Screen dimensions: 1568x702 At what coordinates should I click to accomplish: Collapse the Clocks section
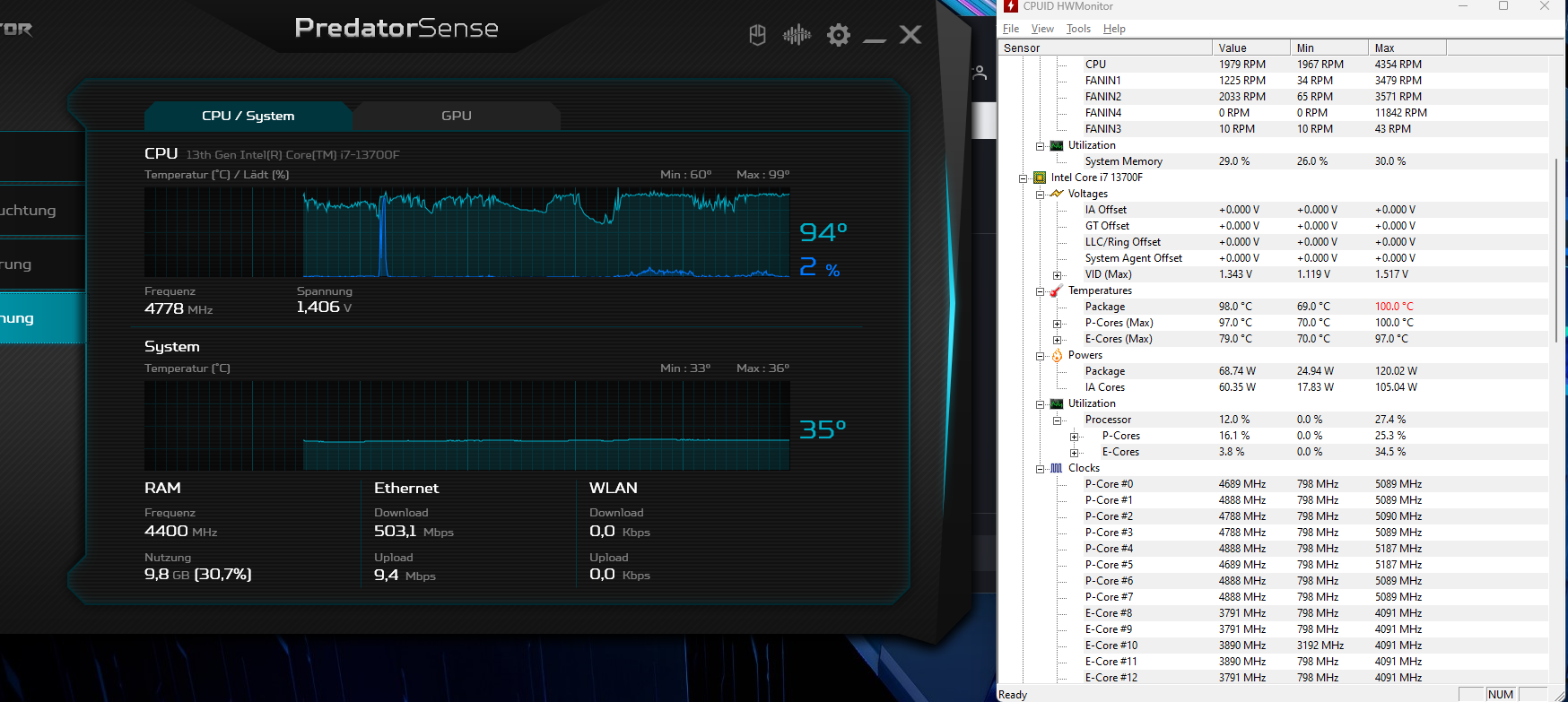point(1040,469)
